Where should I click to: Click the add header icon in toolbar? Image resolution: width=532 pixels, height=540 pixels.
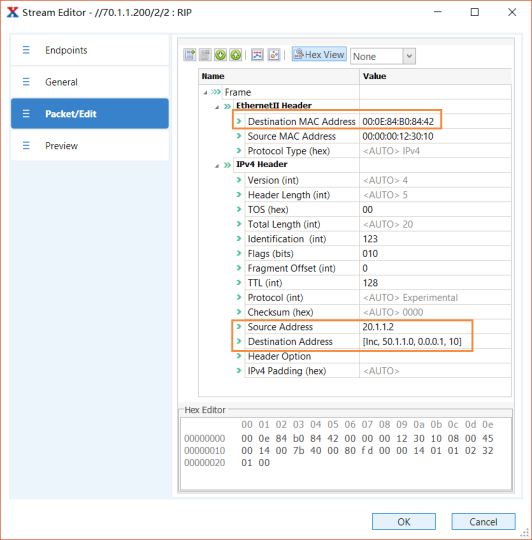pos(190,55)
